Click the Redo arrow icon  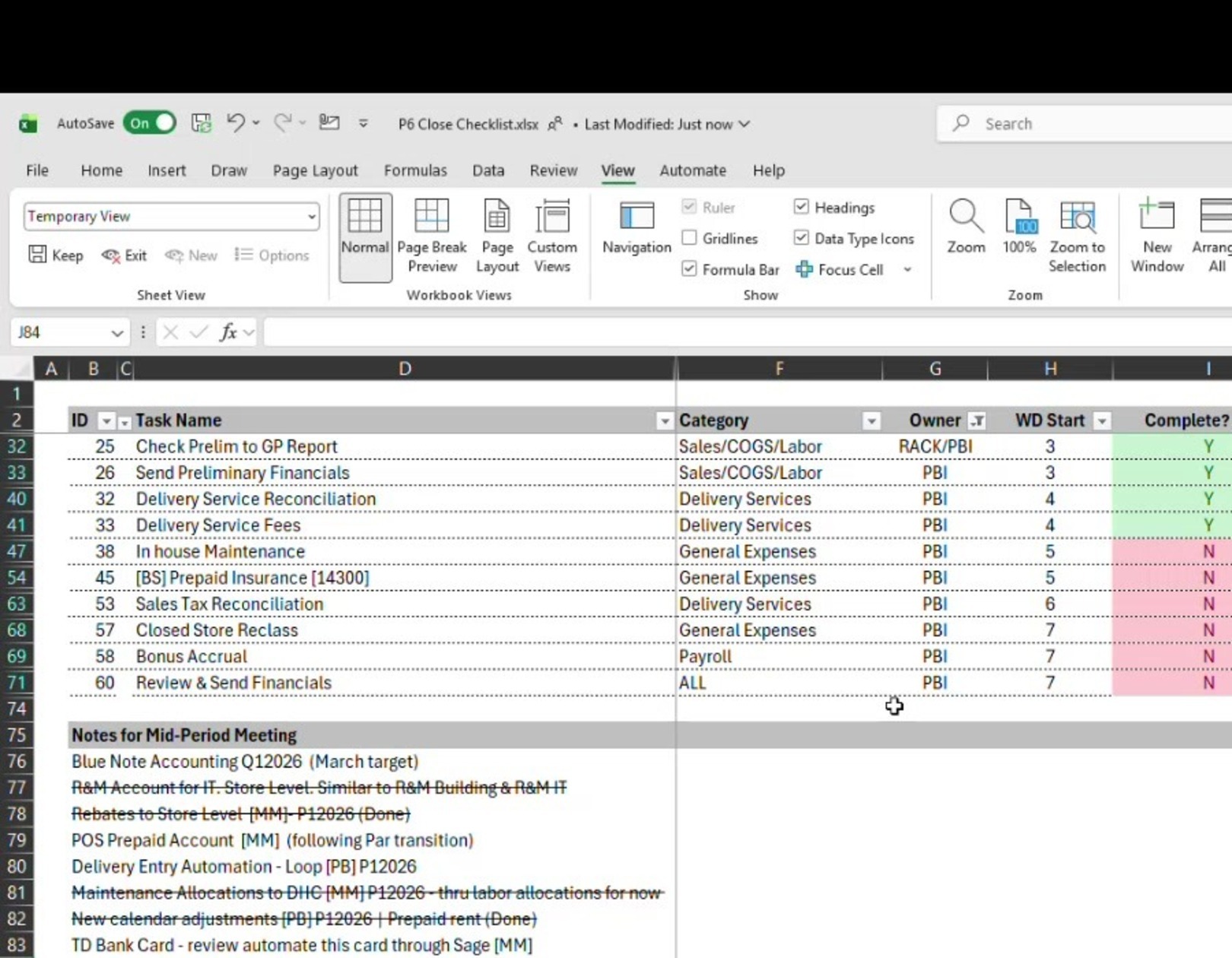pyautogui.click(x=283, y=122)
